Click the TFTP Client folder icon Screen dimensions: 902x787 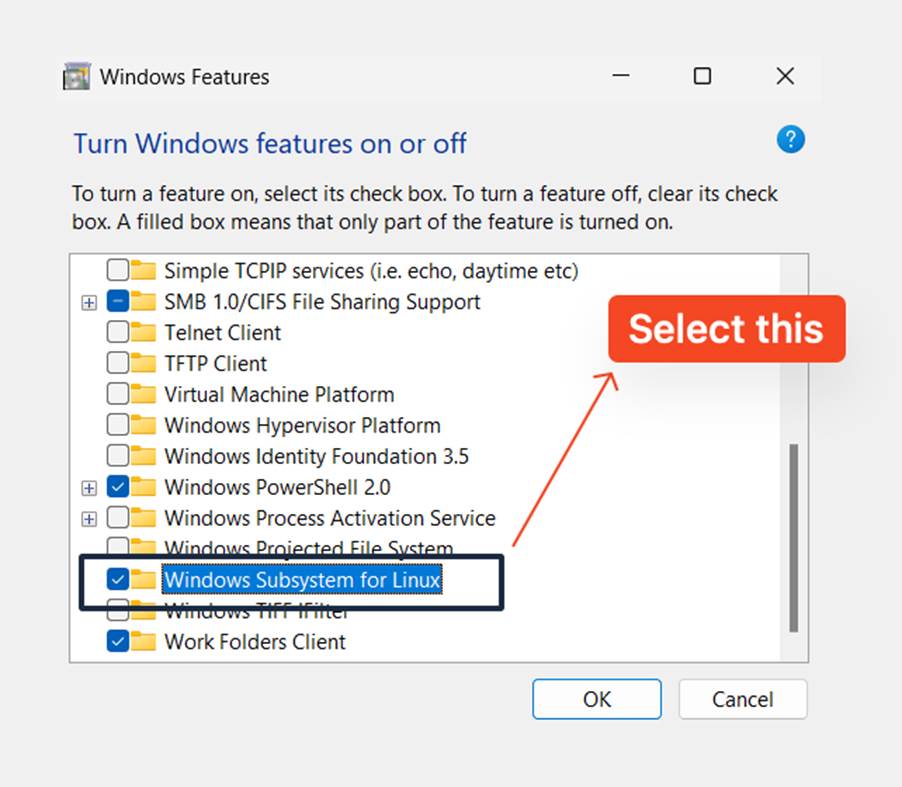click(x=144, y=363)
